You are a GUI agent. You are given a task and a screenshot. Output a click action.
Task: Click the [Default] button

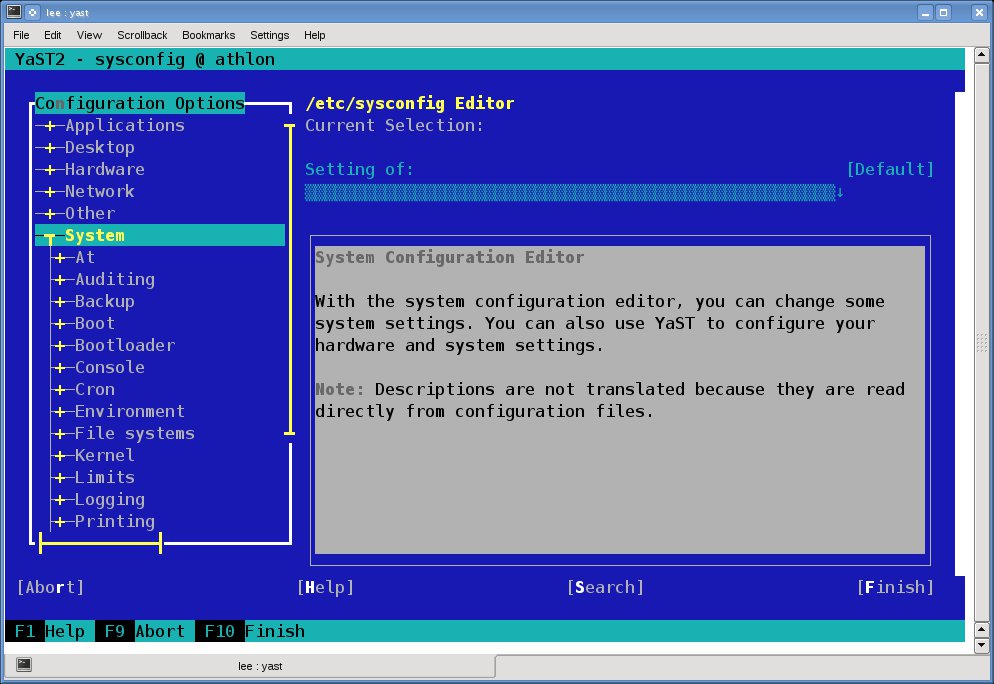pos(889,170)
